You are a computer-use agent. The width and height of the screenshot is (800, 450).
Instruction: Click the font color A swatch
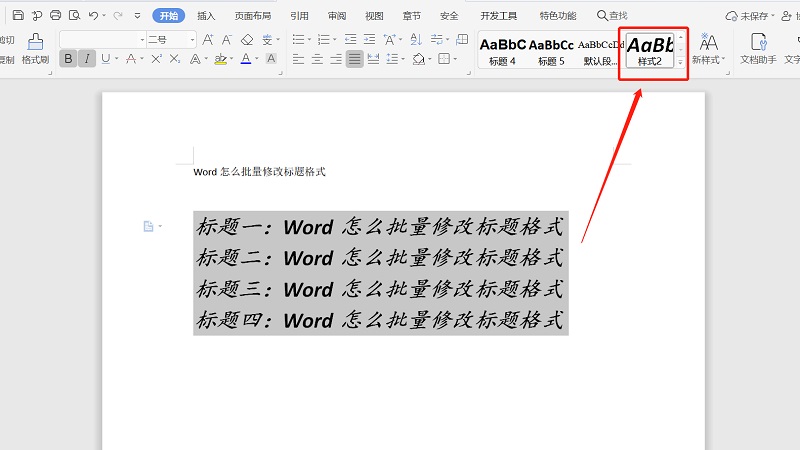[x=246, y=59]
